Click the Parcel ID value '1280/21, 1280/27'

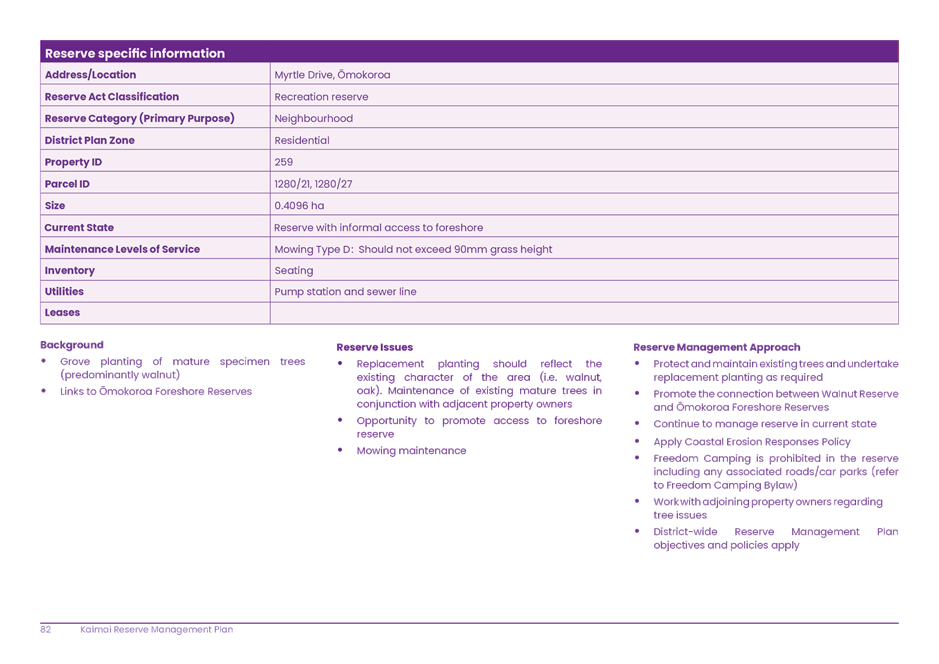[x=313, y=184]
